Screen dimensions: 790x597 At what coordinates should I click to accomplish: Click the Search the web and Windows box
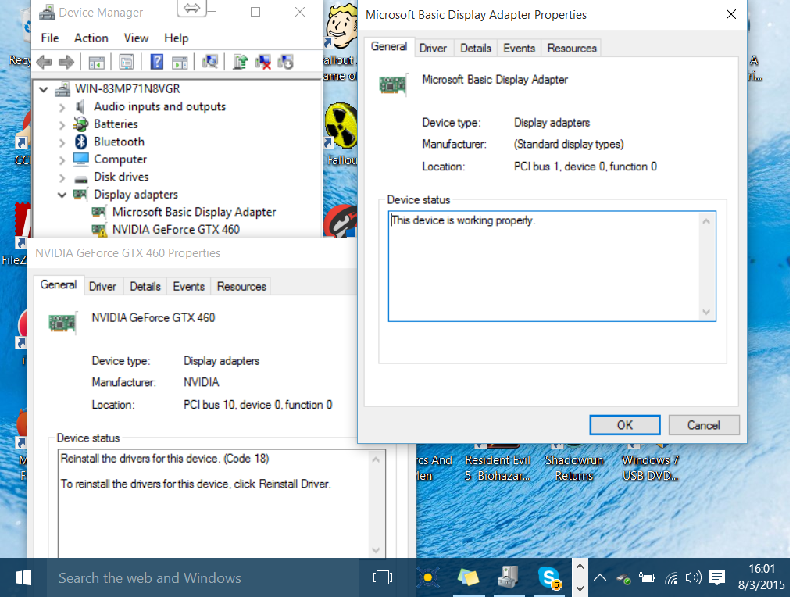(x=203, y=577)
